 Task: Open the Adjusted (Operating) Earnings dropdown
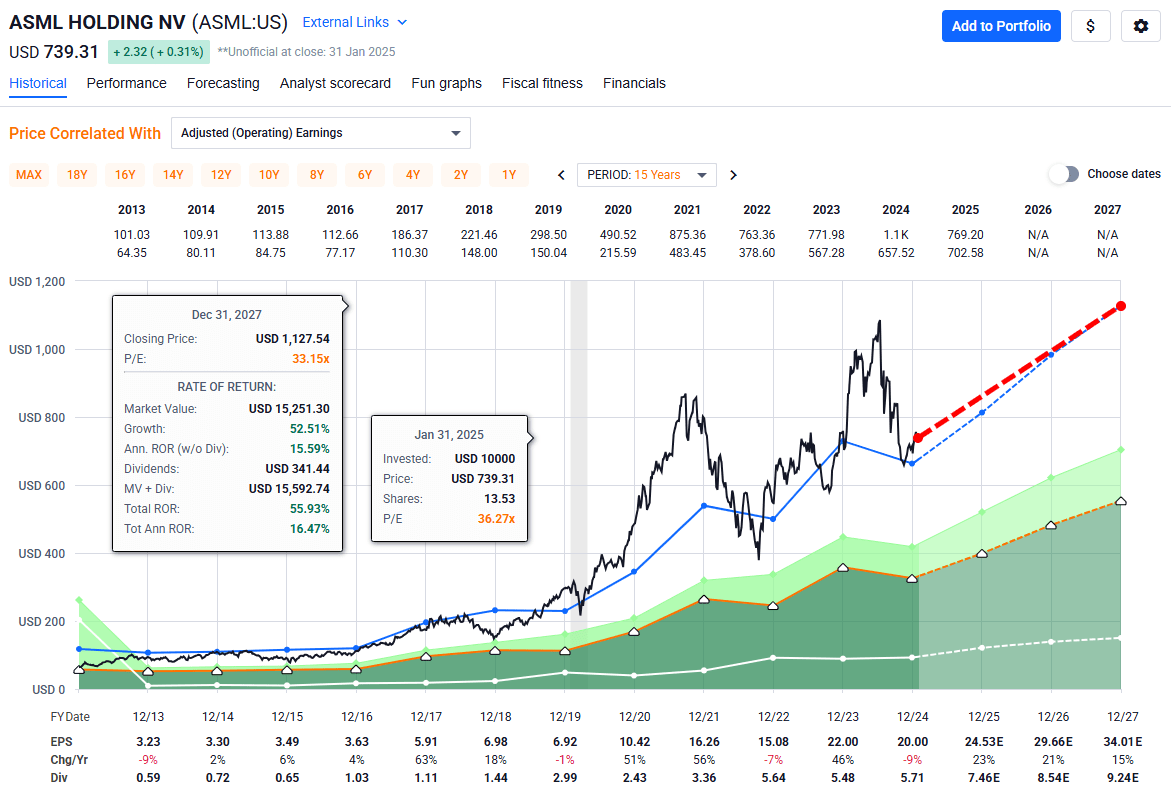(320, 132)
